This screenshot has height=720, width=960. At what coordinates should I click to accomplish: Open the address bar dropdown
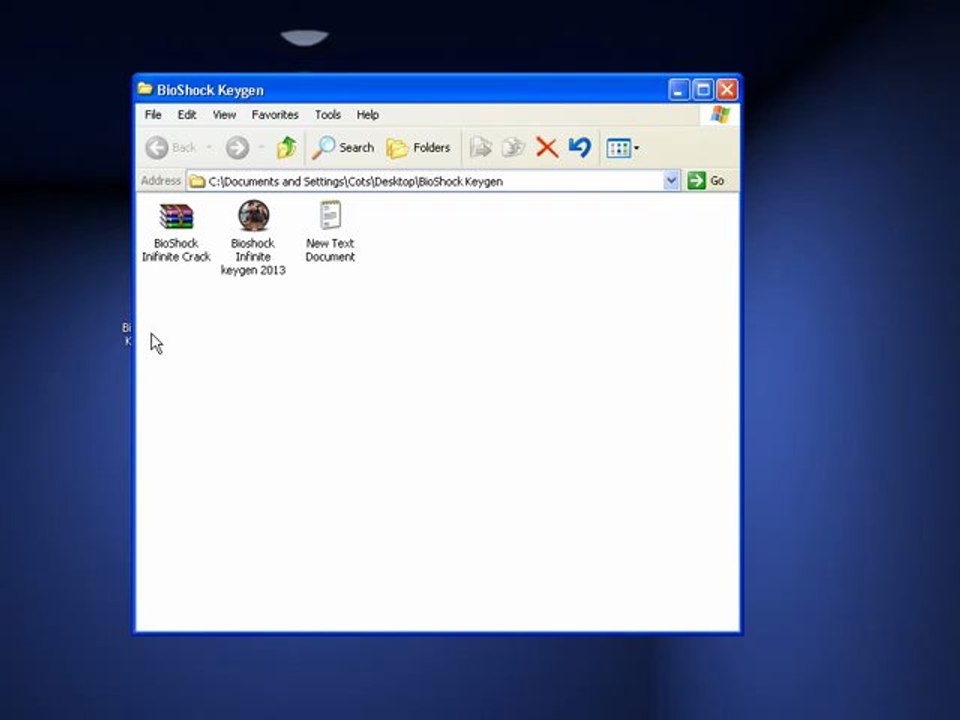(671, 181)
